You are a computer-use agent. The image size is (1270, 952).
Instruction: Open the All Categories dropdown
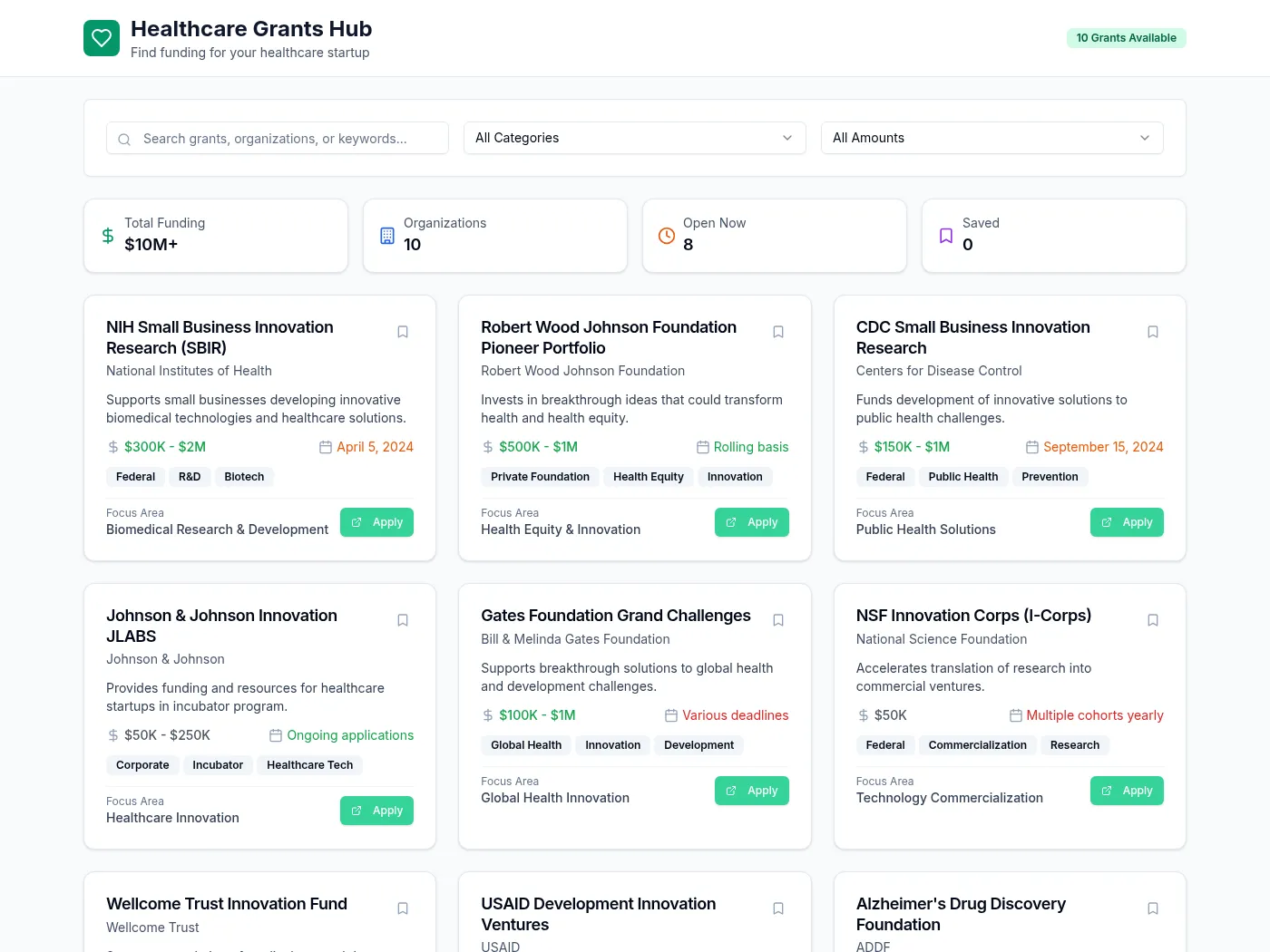click(x=635, y=138)
